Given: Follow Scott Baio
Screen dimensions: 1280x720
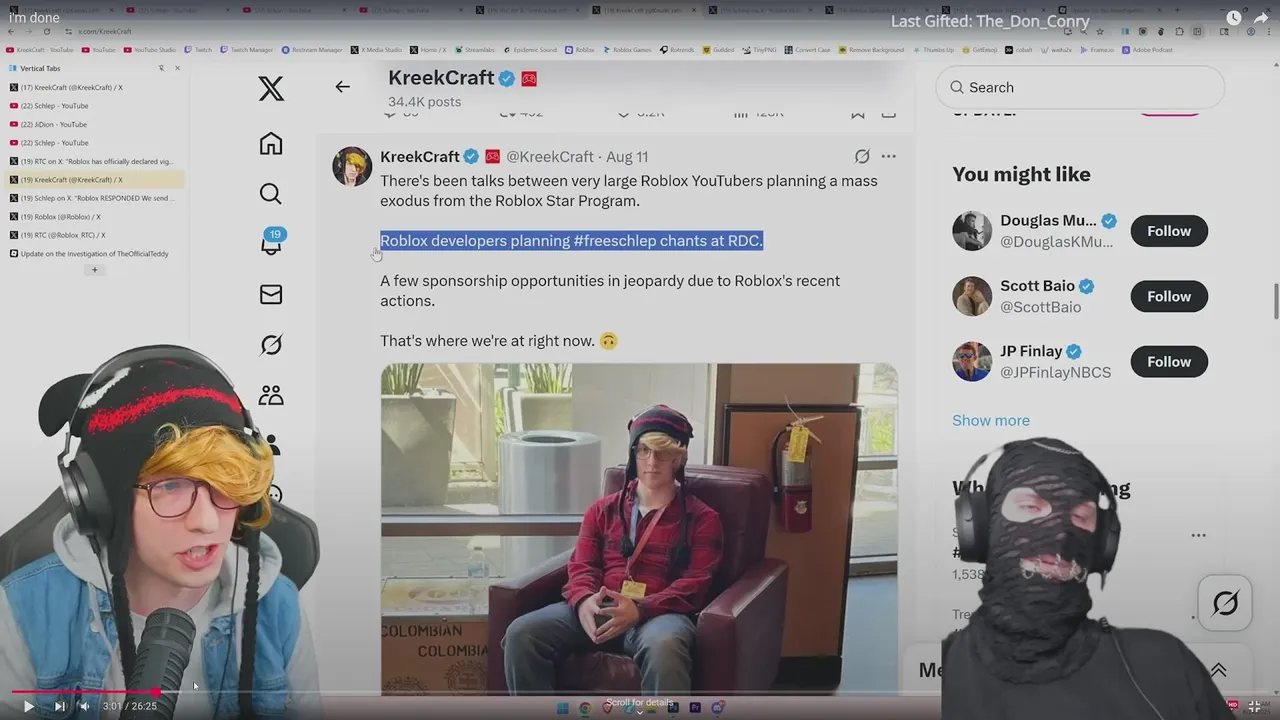Looking at the screenshot, I should tap(1169, 296).
